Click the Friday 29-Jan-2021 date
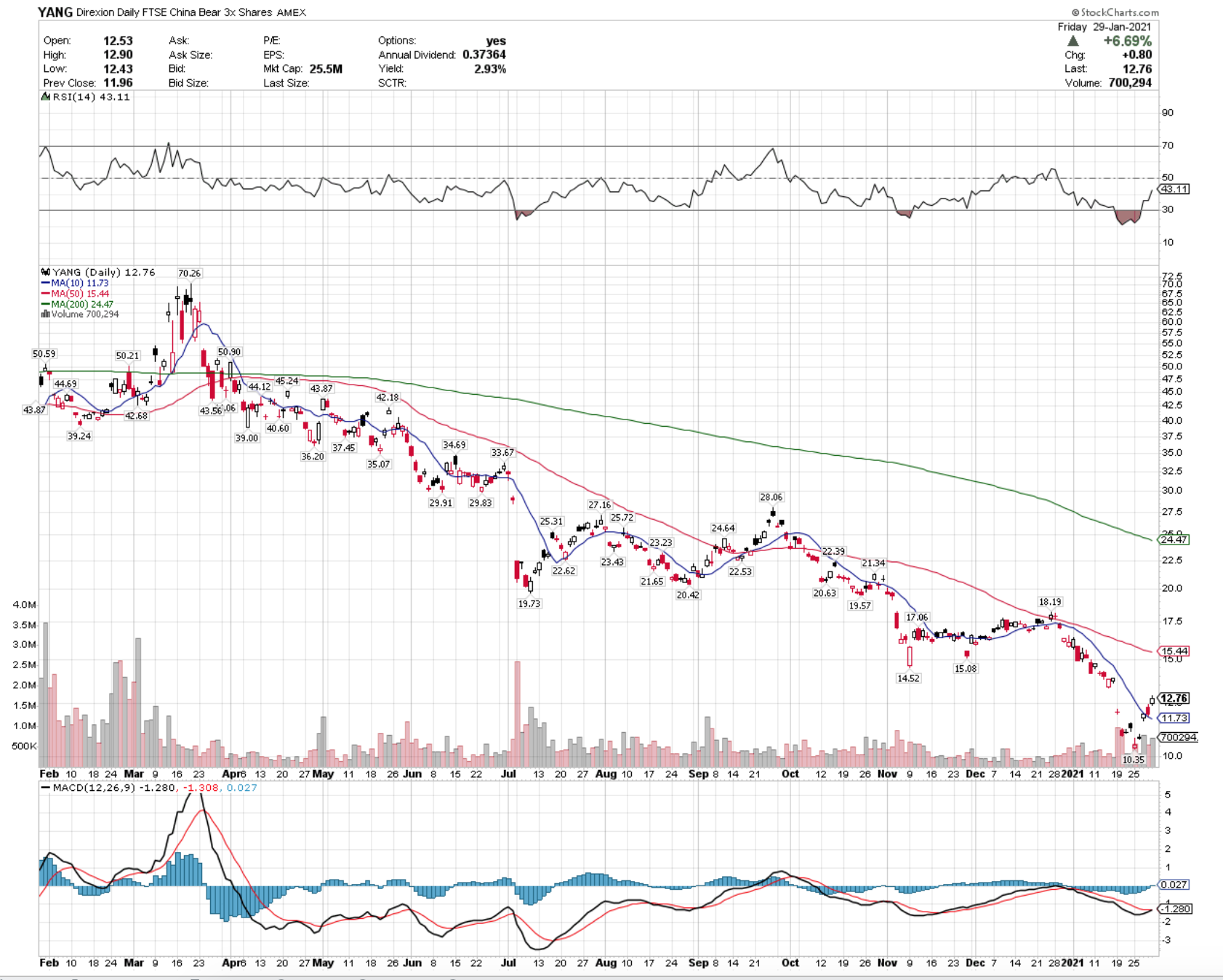 1104,27
